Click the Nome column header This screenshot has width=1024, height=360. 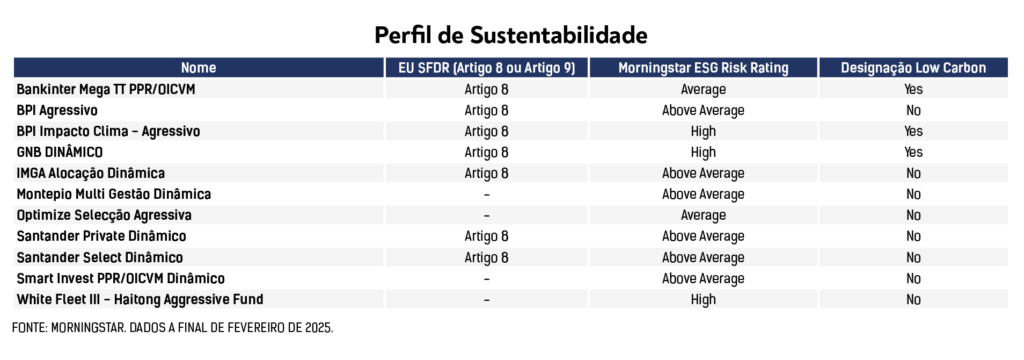click(199, 68)
